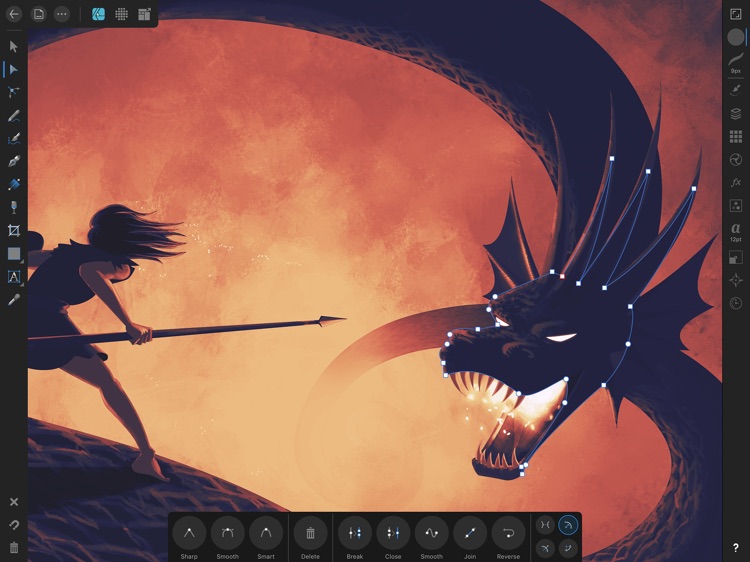Convert node to Sharp
The width and height of the screenshot is (750, 562).
pyautogui.click(x=189, y=533)
